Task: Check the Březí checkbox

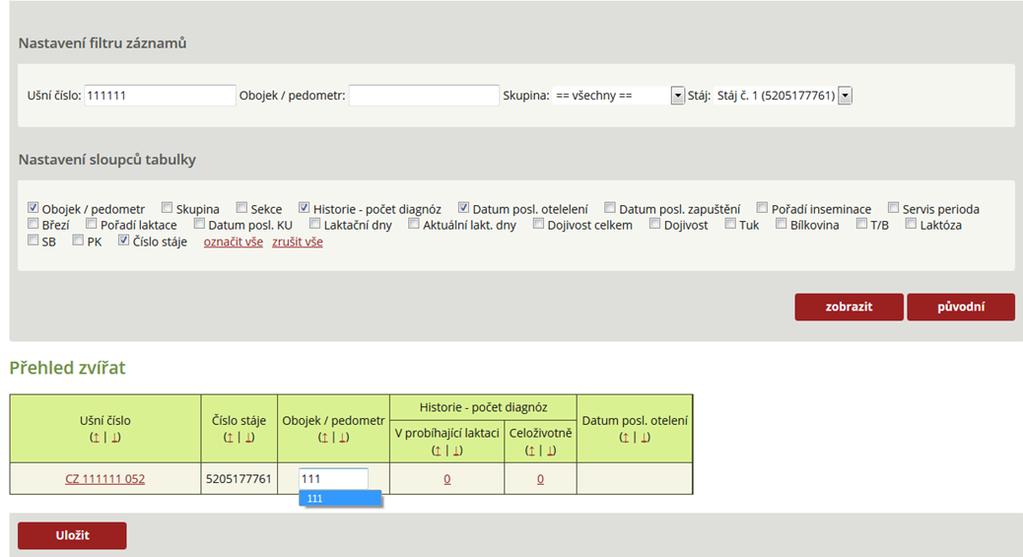Action: click(x=33, y=224)
